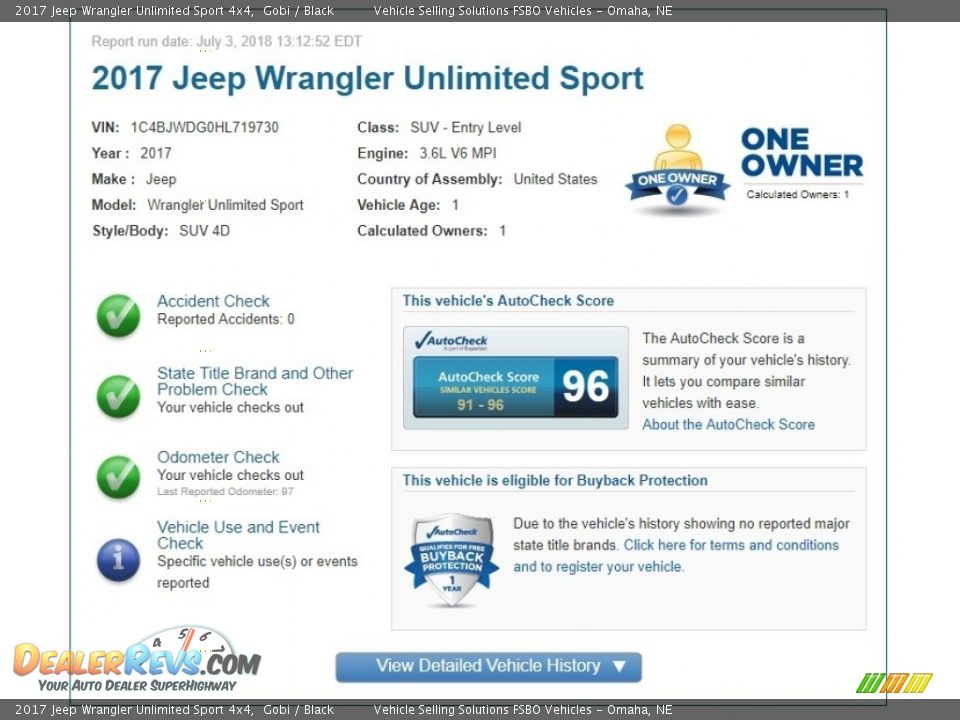Click 'Your vehicle checks out' under Odometer Check
Screen dimensions: 960x720
coord(230,475)
